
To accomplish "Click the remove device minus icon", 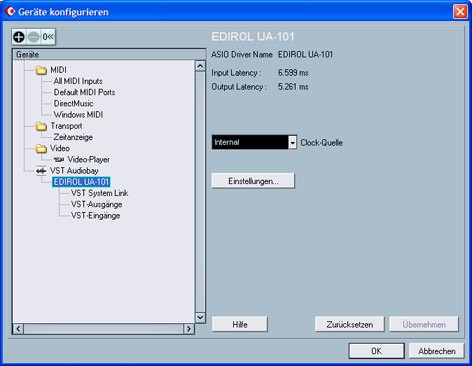I will (x=33, y=37).
